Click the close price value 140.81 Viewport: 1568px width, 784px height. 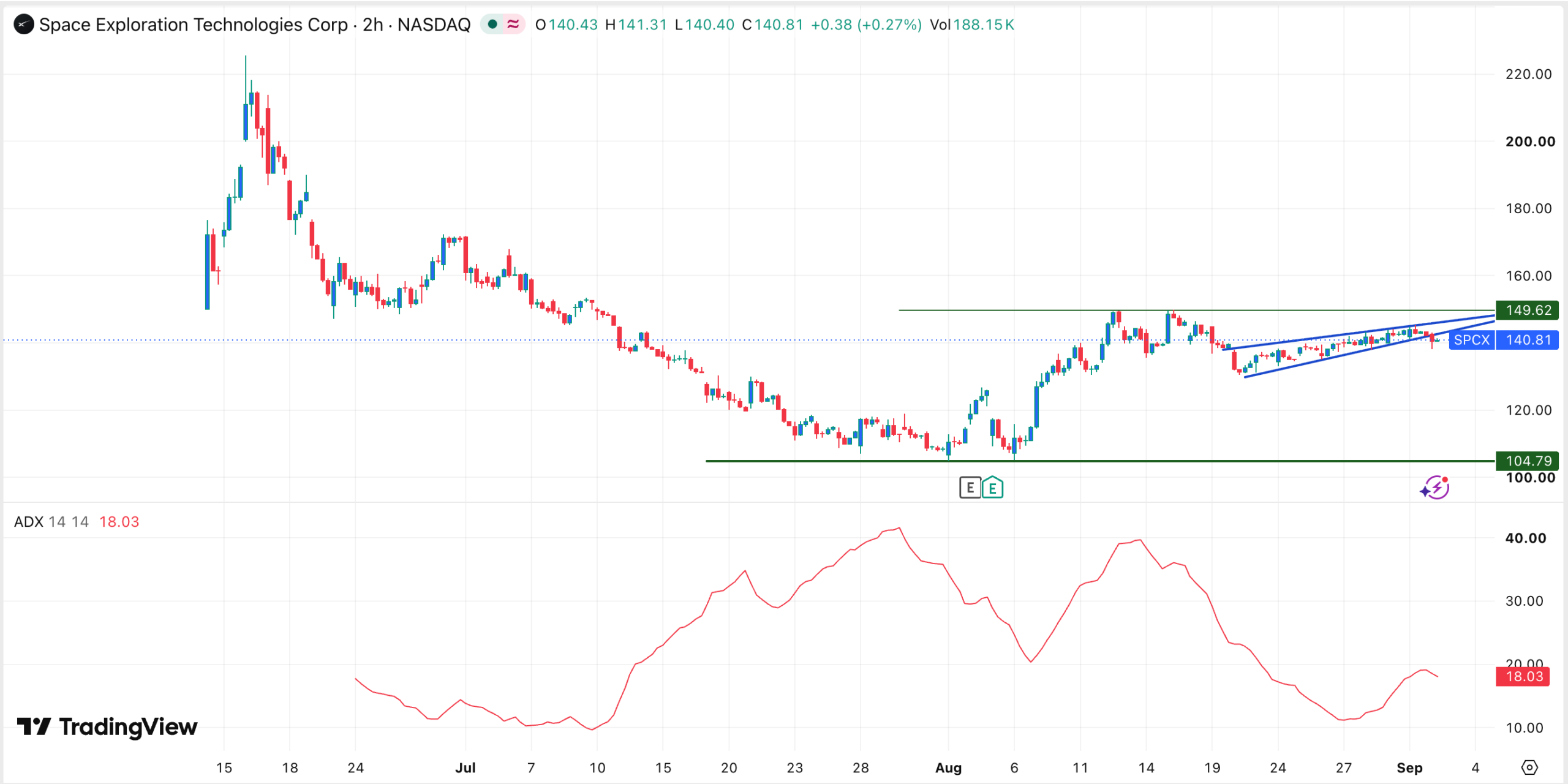pyautogui.click(x=778, y=24)
